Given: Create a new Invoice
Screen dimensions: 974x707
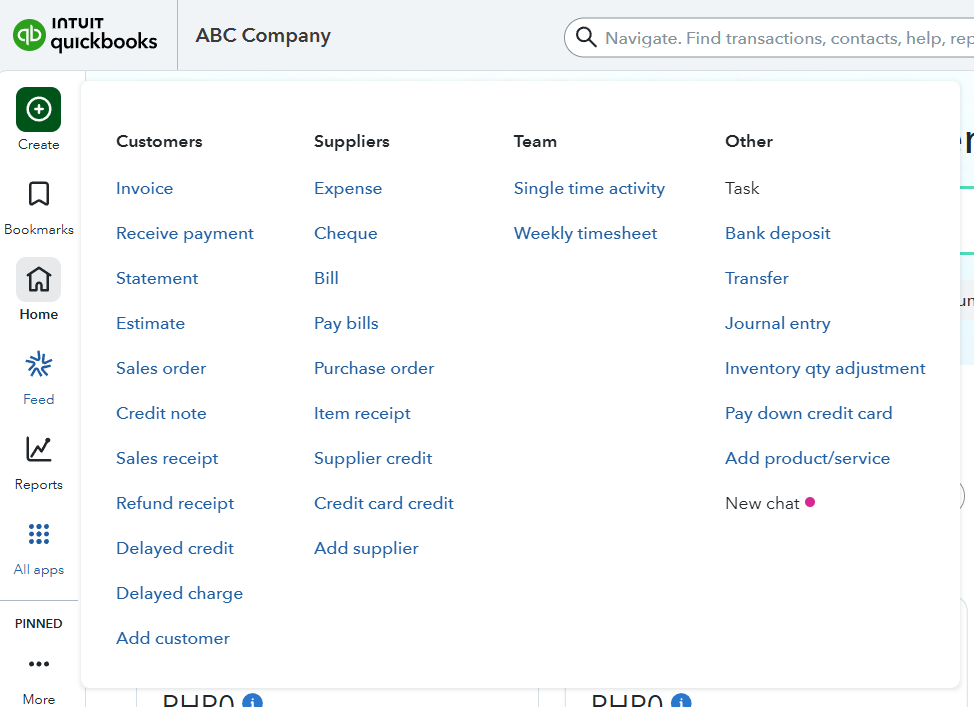Looking at the screenshot, I should [x=144, y=188].
